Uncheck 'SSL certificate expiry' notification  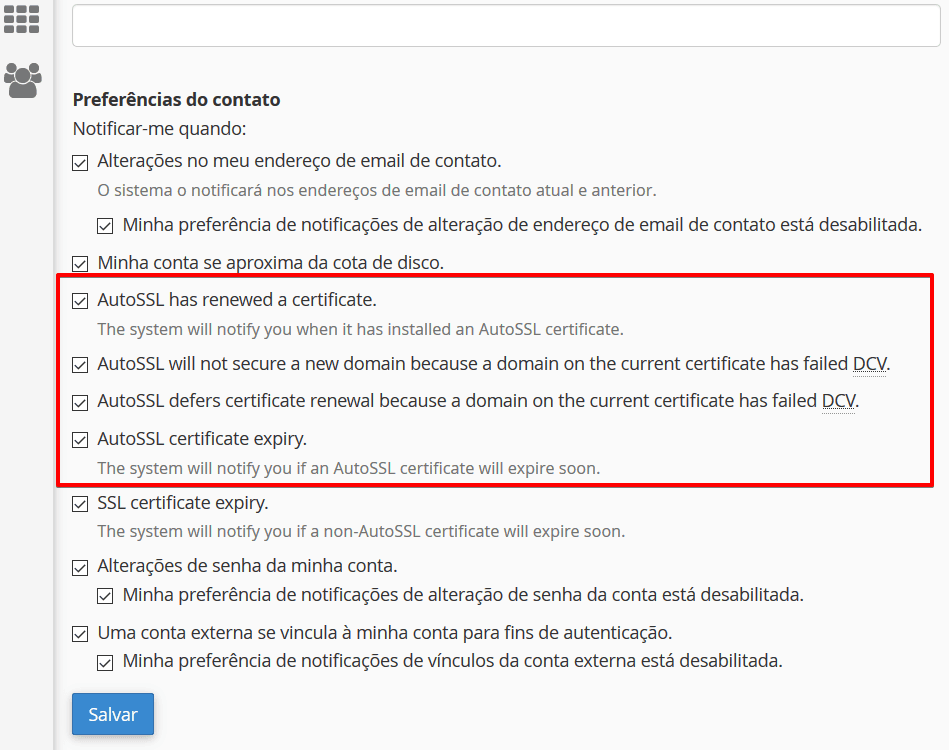[80, 503]
